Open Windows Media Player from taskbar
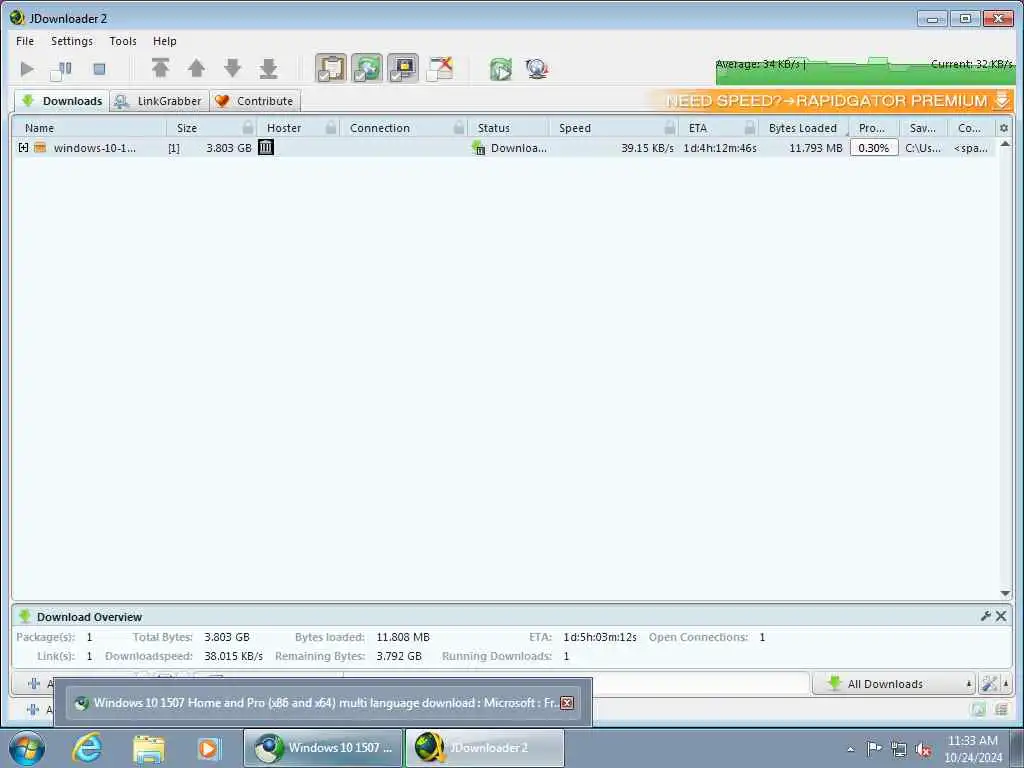Screen dimensions: 1024x768 click(x=209, y=748)
